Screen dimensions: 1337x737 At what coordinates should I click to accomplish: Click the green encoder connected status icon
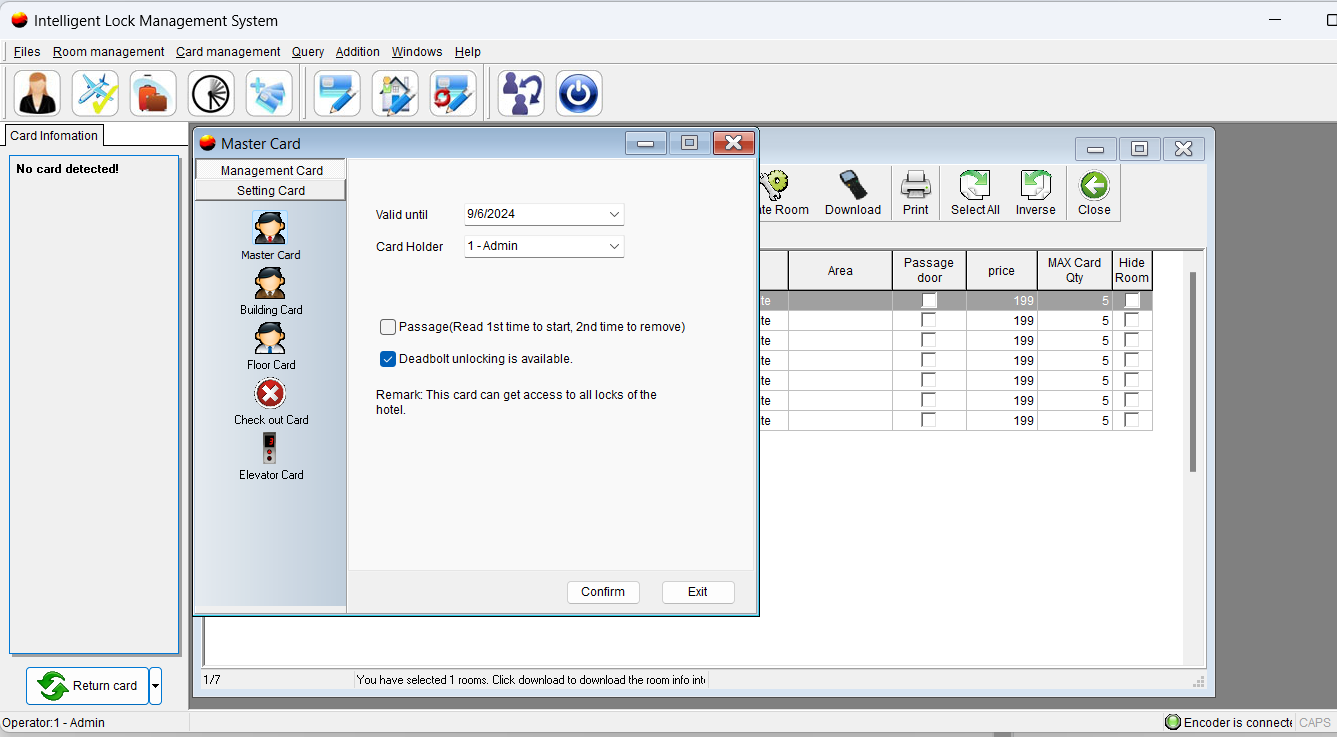click(x=1173, y=722)
